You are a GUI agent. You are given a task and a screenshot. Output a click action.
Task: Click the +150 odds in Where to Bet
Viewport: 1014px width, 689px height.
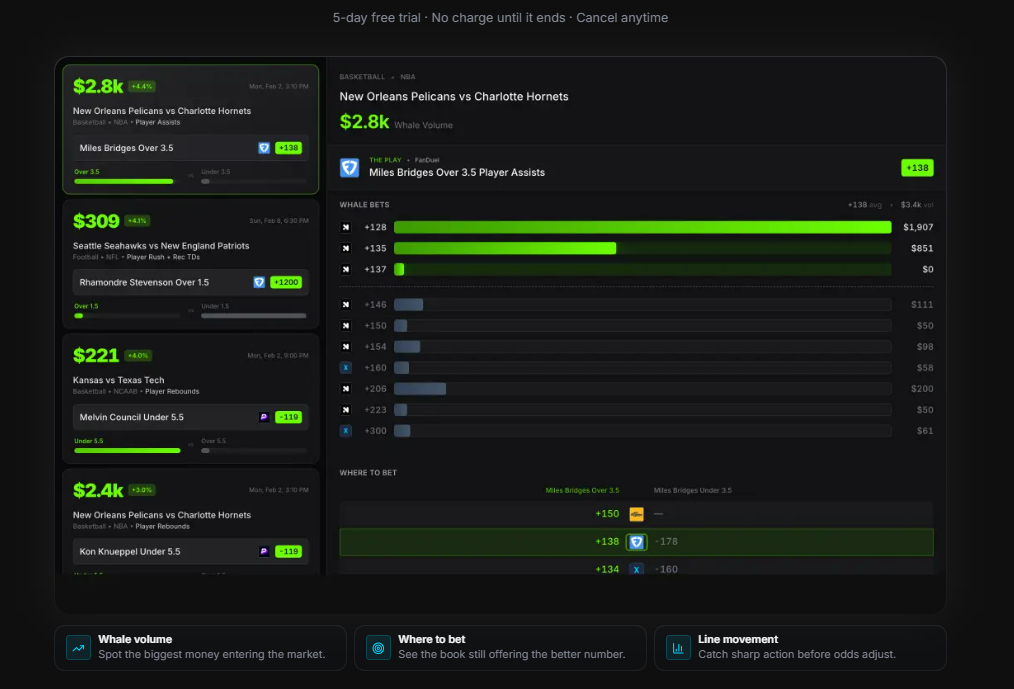[x=607, y=514]
